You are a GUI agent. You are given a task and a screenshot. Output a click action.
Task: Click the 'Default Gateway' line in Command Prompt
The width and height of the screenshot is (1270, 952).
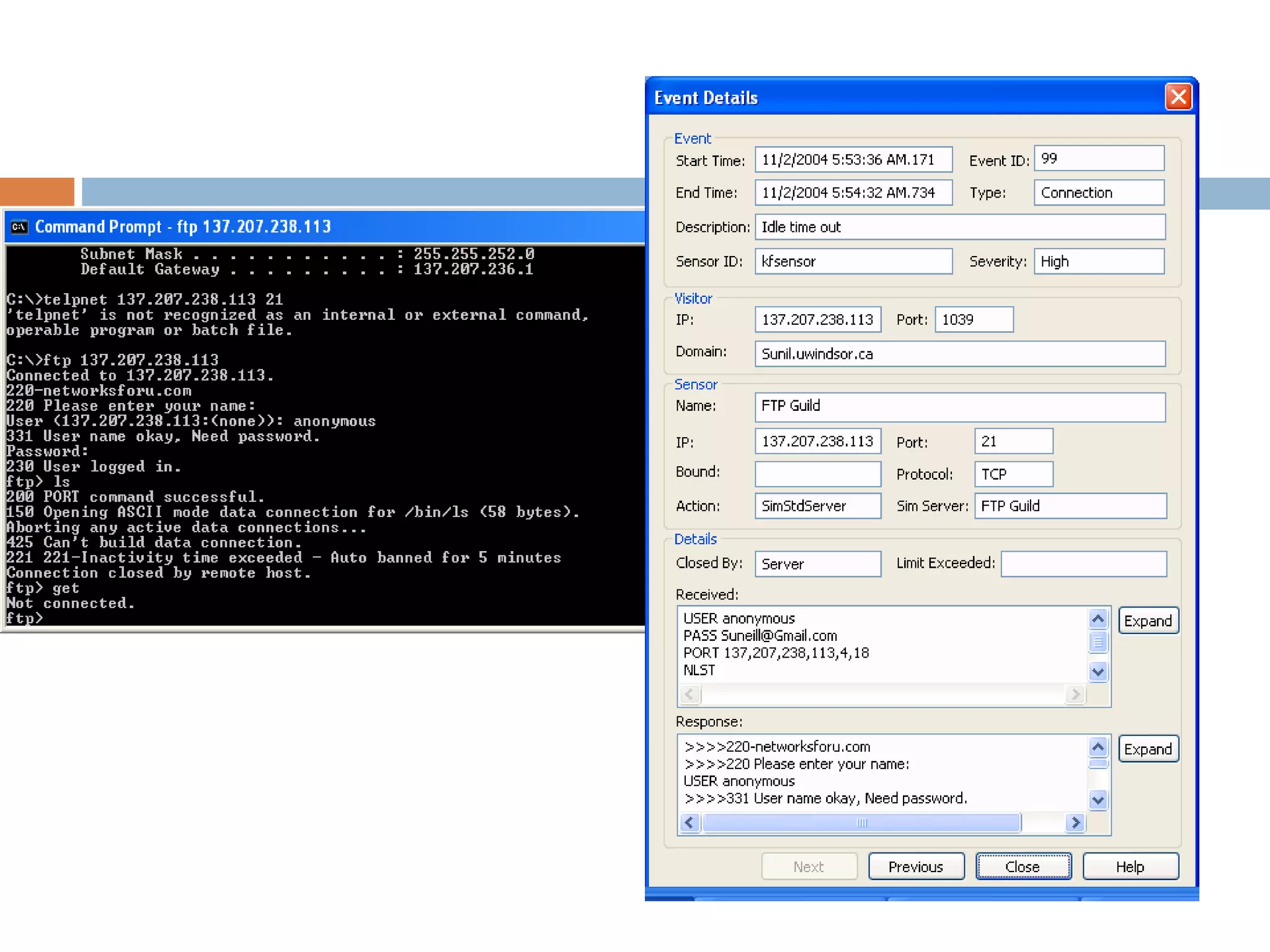point(306,270)
